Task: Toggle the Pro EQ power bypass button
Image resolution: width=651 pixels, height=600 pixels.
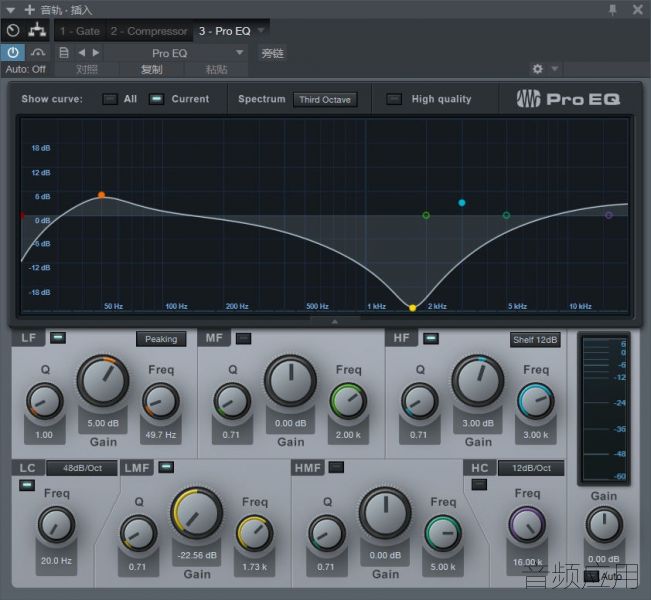Action: coord(13,53)
